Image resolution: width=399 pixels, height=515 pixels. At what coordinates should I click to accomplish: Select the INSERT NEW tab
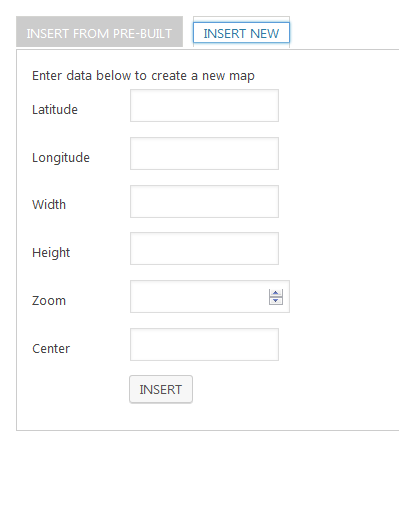coord(241,33)
